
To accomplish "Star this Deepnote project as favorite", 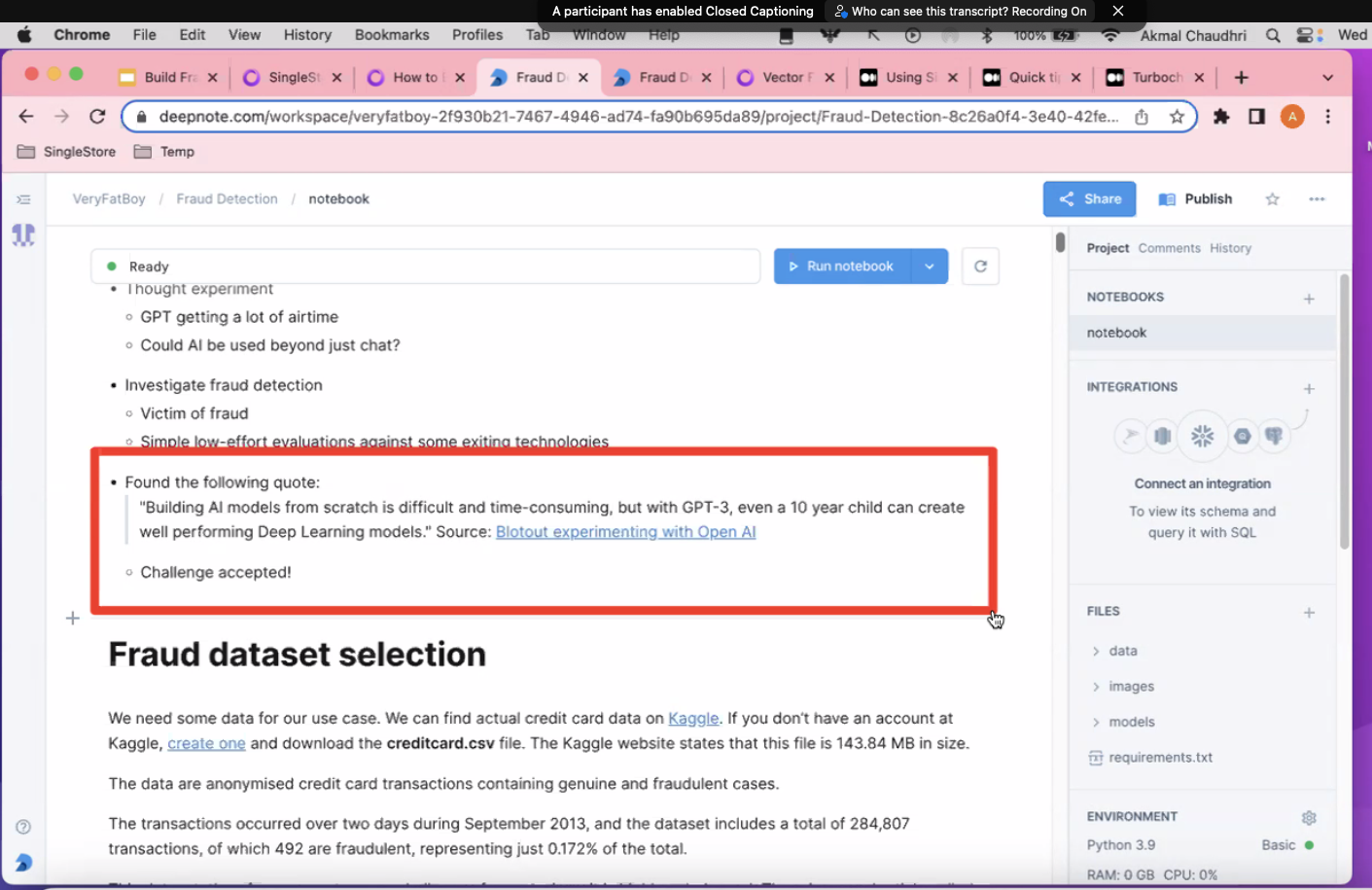I will pyautogui.click(x=1272, y=199).
